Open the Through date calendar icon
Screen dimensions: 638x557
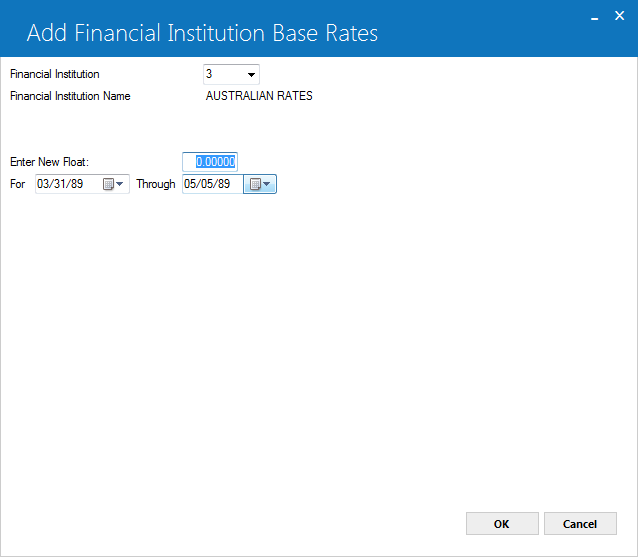(x=255, y=184)
